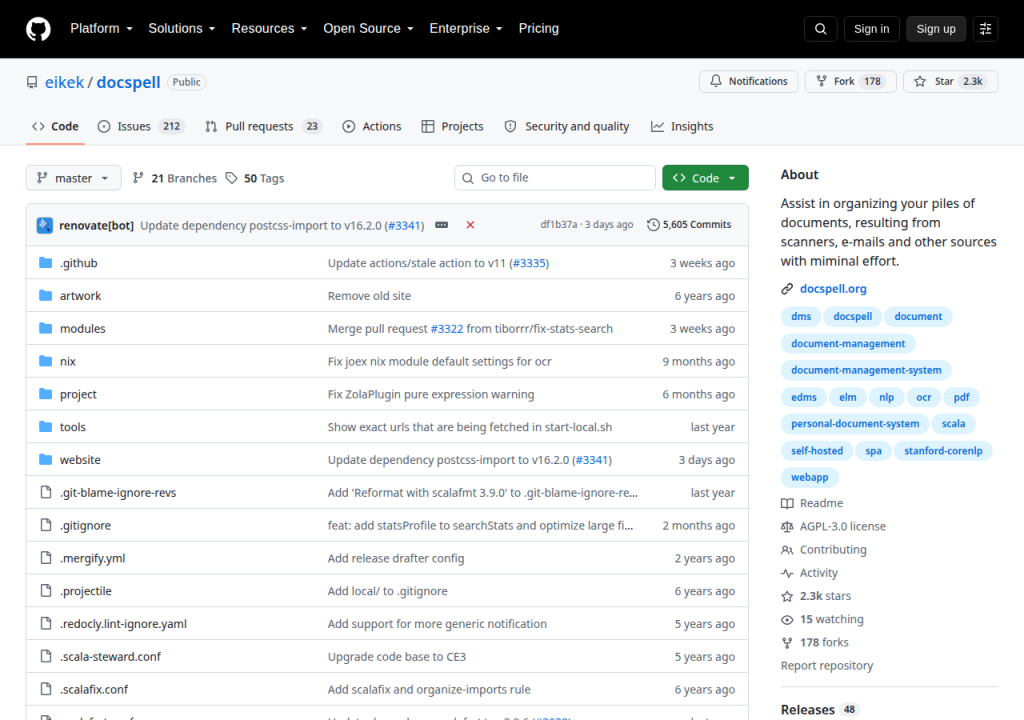Open the docspell repository link

click(129, 82)
